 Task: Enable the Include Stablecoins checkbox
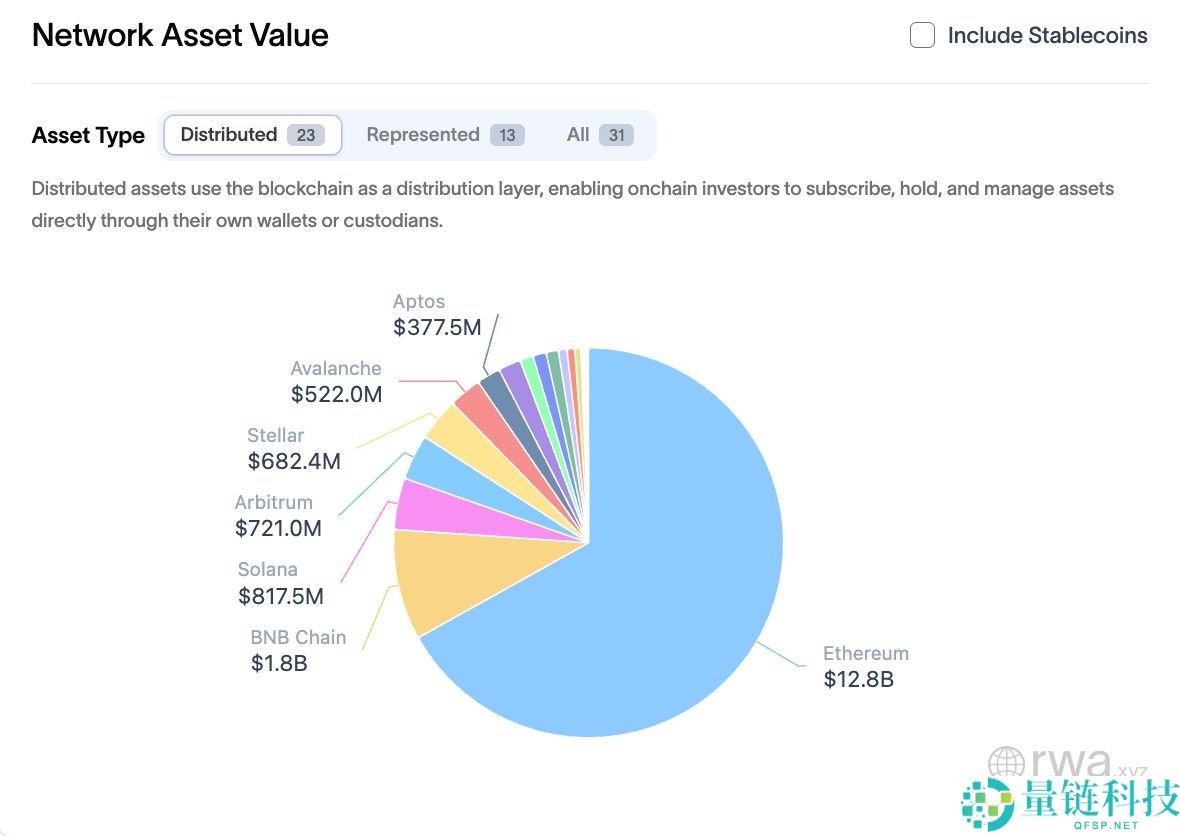[x=922, y=35]
